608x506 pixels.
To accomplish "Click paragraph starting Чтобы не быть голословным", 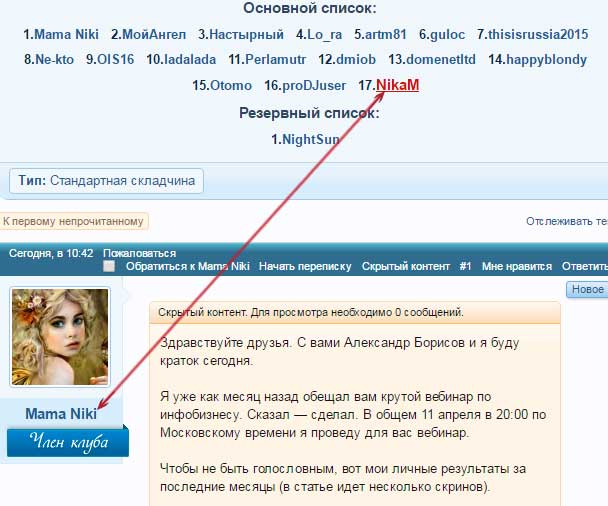I will (x=343, y=477).
